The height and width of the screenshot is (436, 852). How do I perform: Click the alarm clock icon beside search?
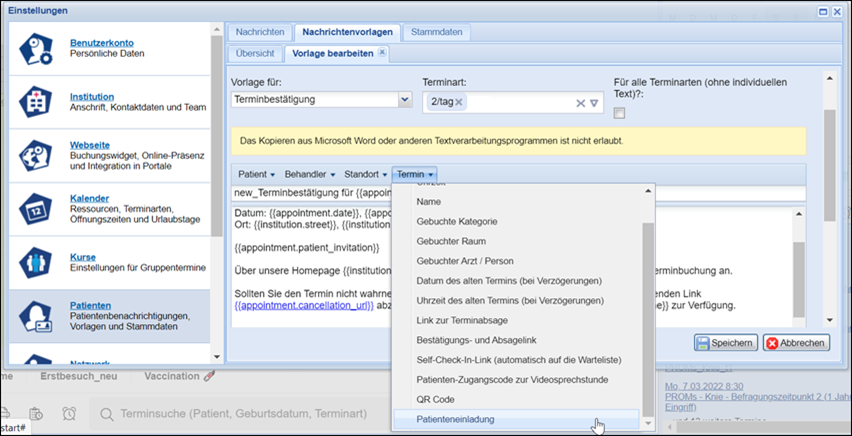point(69,414)
